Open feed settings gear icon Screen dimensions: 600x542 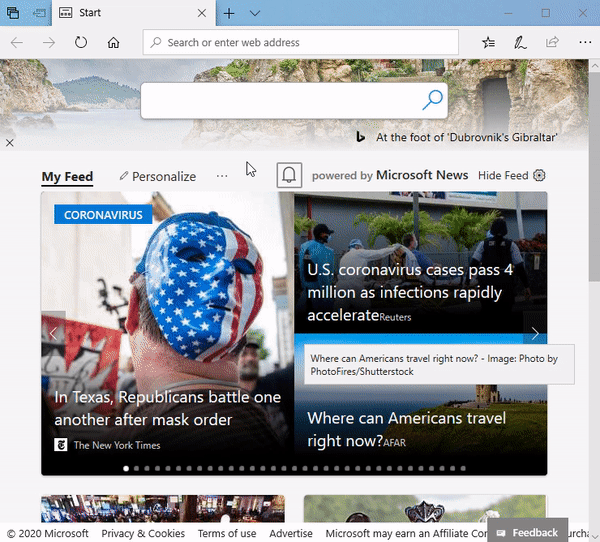(539, 175)
